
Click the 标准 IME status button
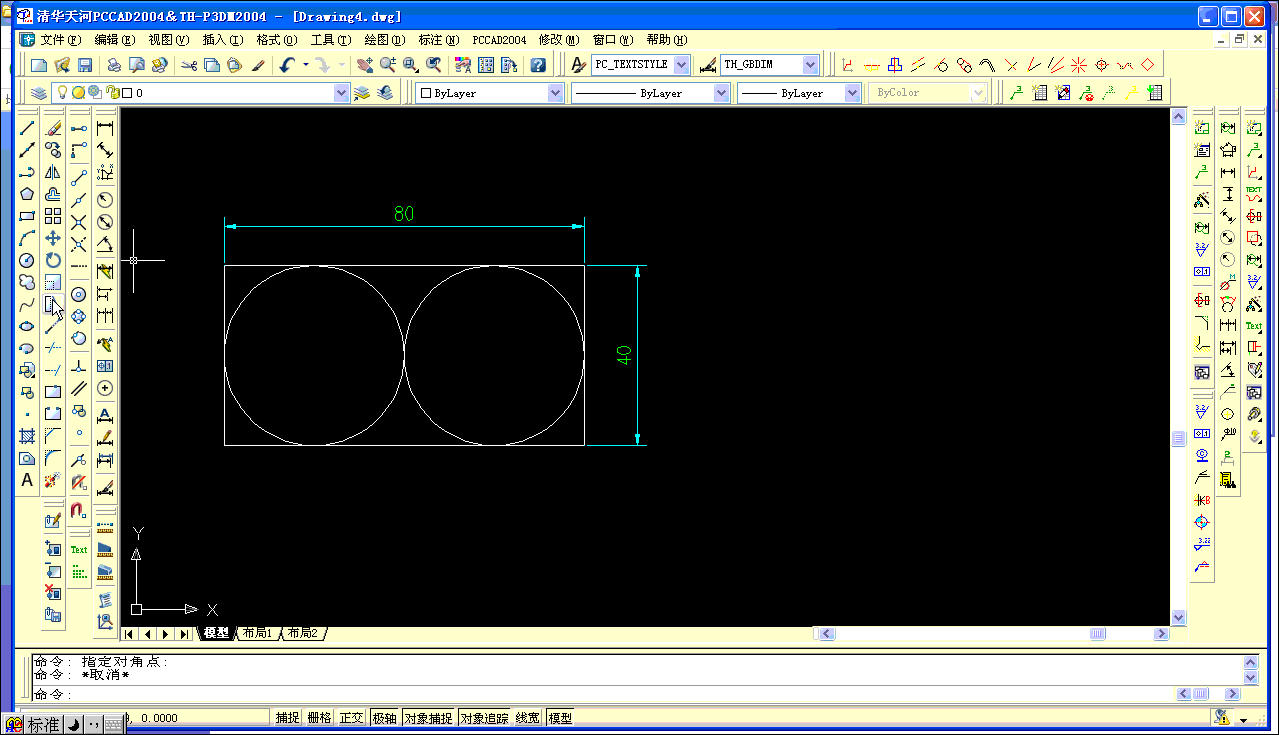click(x=44, y=725)
